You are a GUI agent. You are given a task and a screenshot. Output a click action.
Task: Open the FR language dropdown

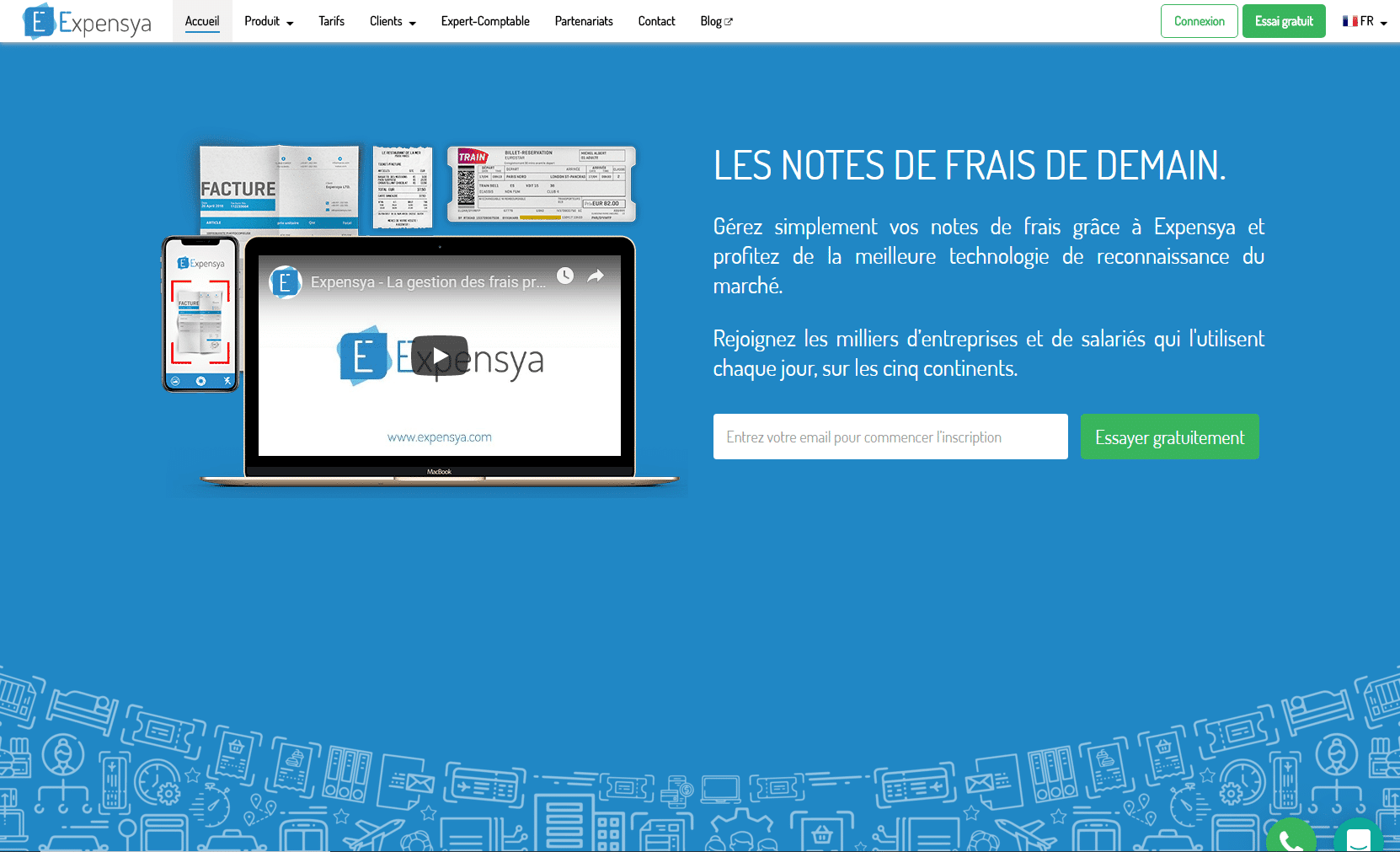click(x=1365, y=21)
